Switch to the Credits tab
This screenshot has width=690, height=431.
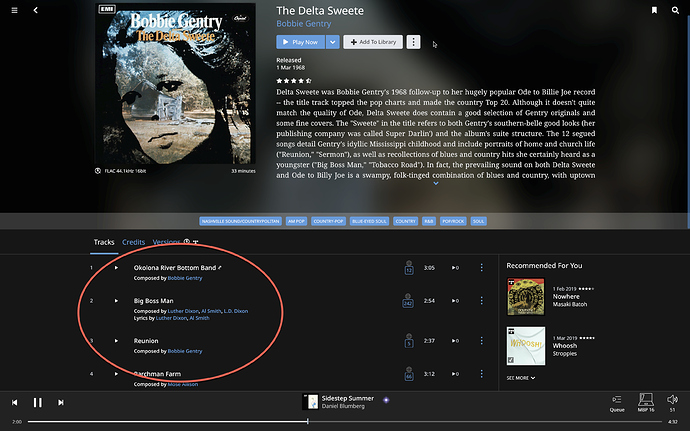[x=133, y=242]
